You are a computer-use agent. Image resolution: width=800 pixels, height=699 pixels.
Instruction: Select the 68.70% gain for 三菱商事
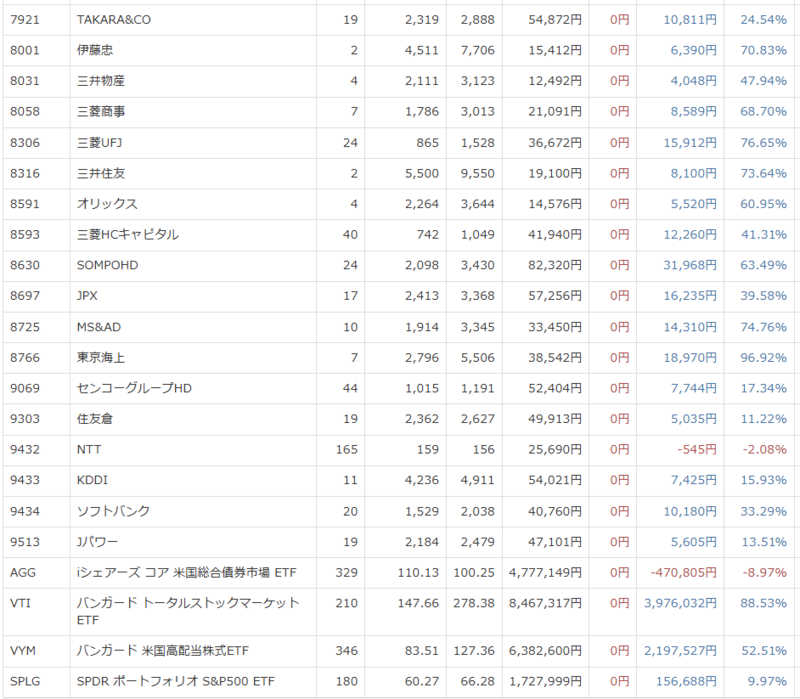point(764,112)
